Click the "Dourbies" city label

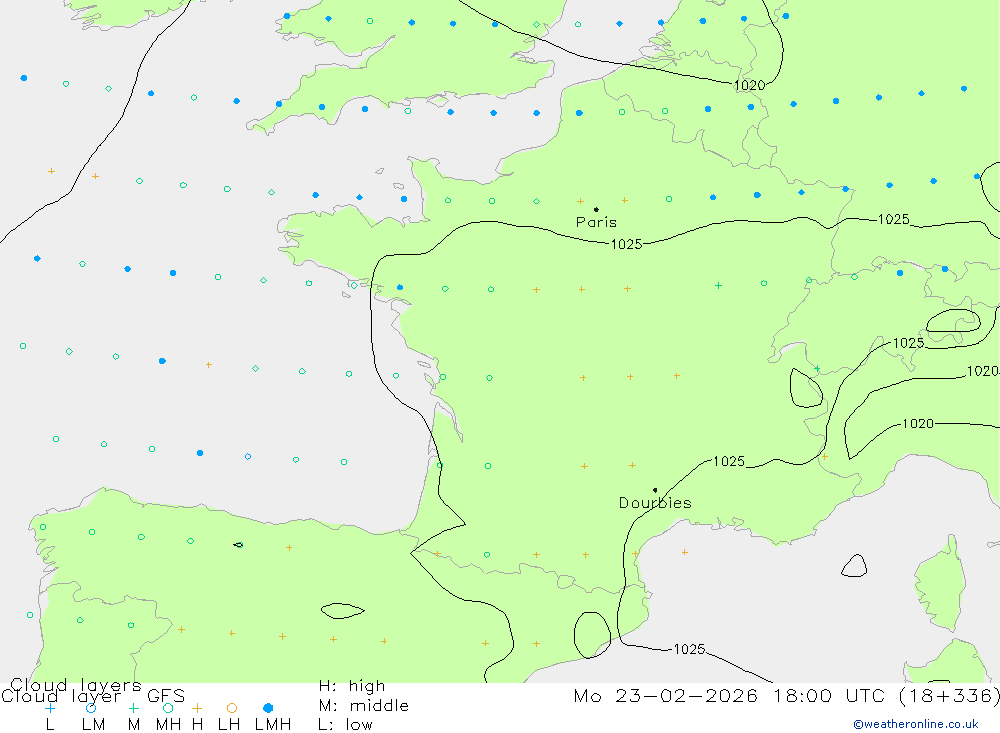point(655,503)
